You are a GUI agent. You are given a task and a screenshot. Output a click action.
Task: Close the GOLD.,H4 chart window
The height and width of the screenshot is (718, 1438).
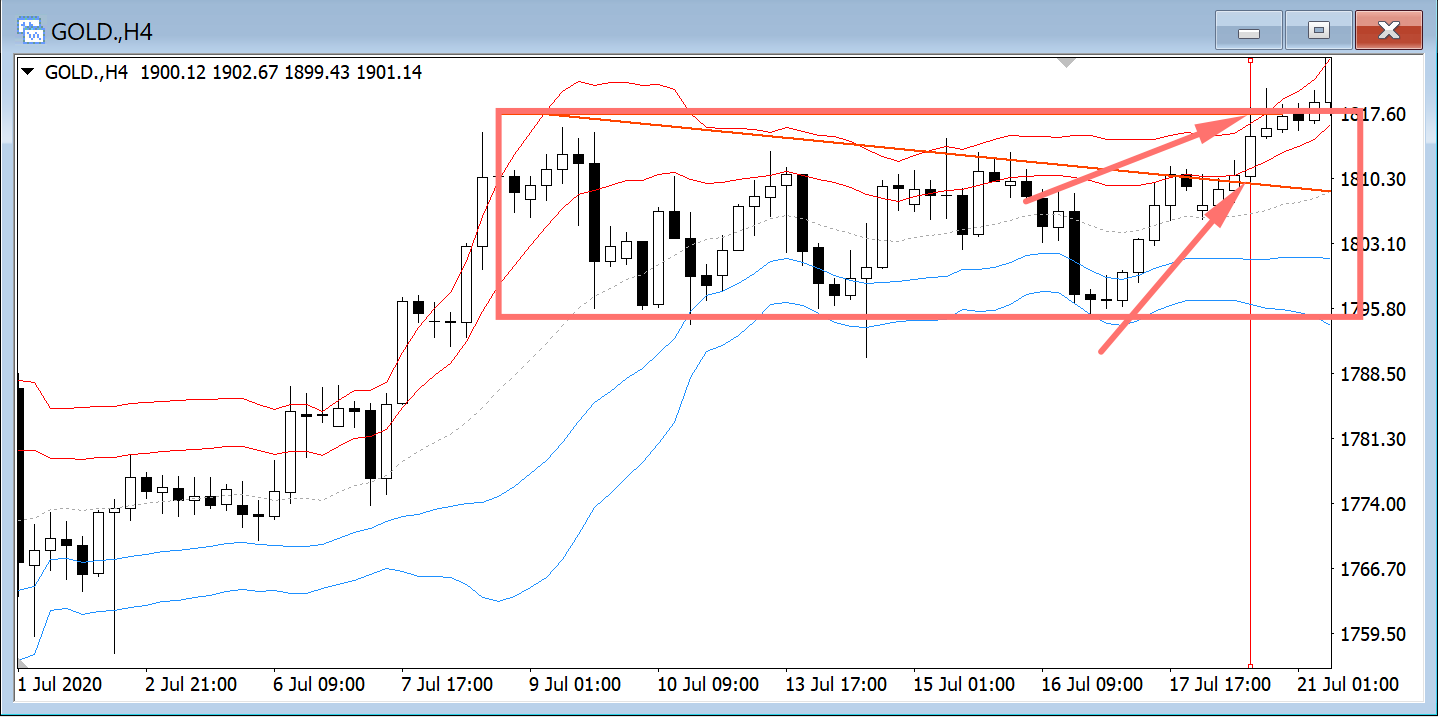click(1388, 32)
